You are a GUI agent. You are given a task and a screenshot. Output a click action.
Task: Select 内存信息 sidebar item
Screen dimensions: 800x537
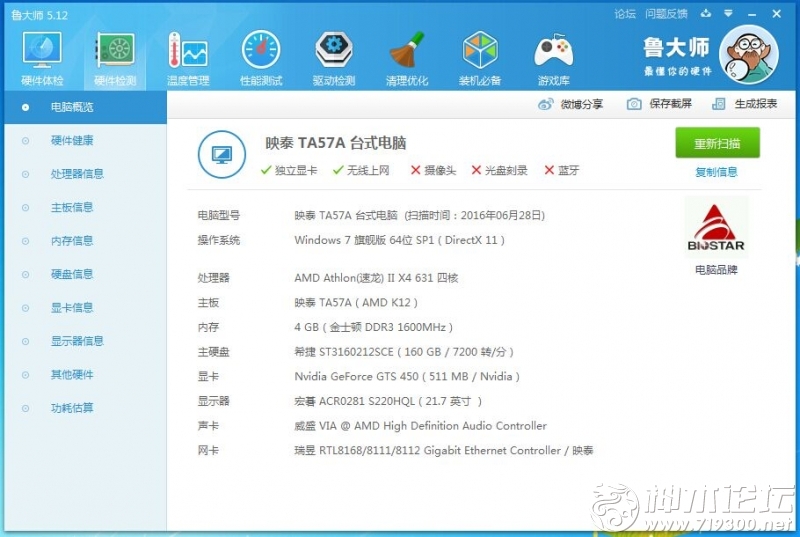click(85, 241)
